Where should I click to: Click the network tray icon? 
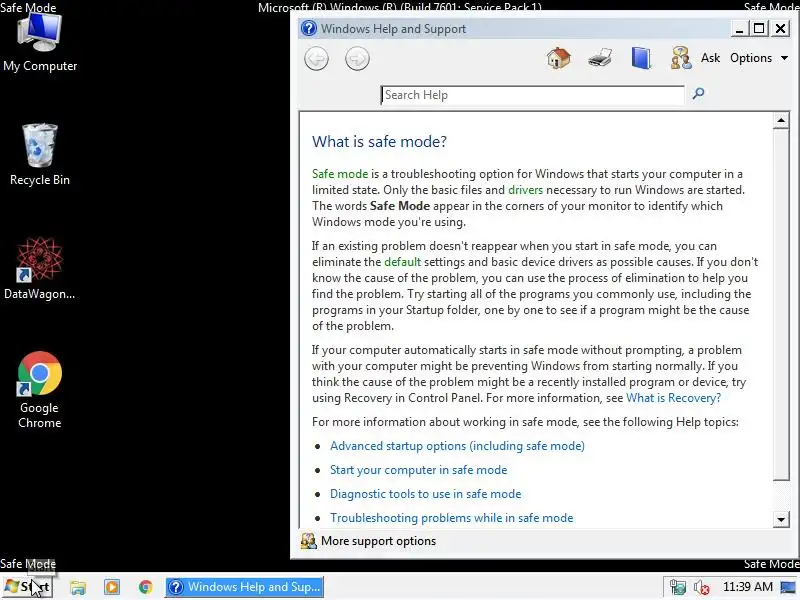pyautogui.click(x=678, y=588)
